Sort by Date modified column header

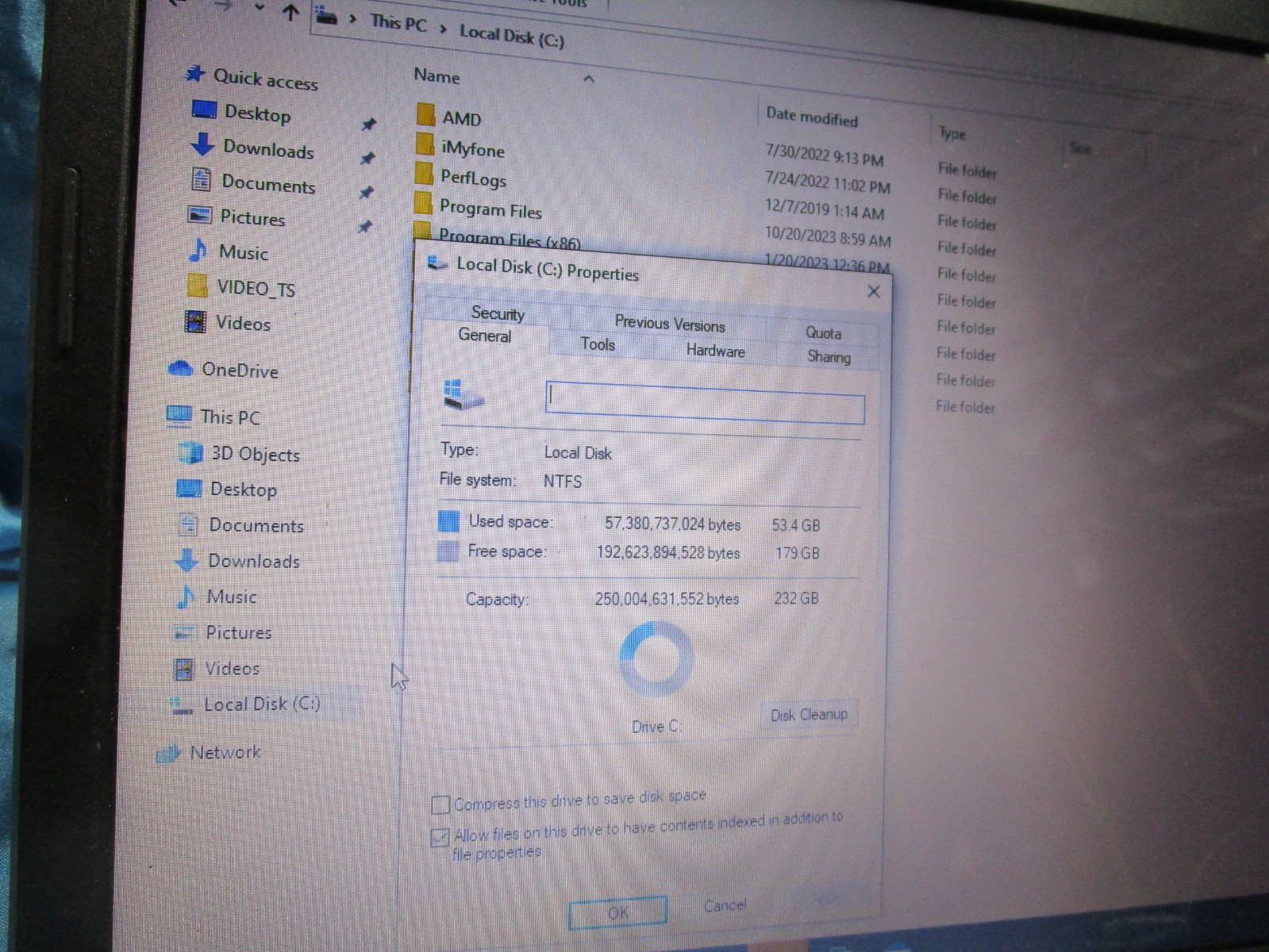coord(811,117)
